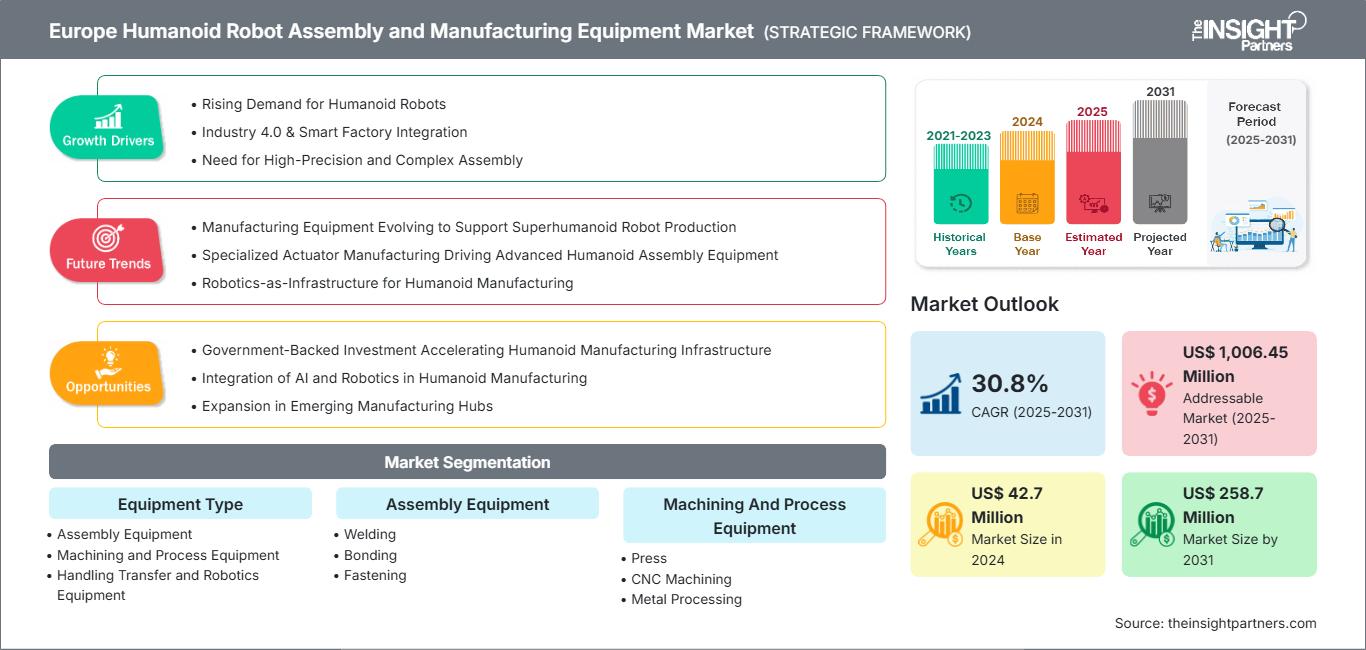This screenshot has height=650, width=1366.
Task: Click the 2025 estimated year bar
Action: click(1093, 172)
